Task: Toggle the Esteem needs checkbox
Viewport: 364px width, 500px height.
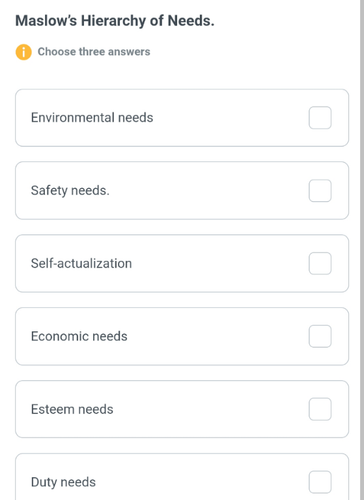Action: 320,409
